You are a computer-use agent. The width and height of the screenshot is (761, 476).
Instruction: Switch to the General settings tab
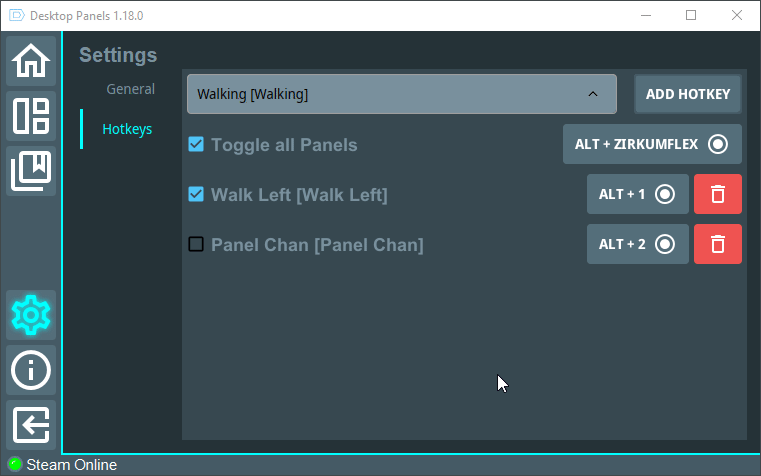[131, 89]
